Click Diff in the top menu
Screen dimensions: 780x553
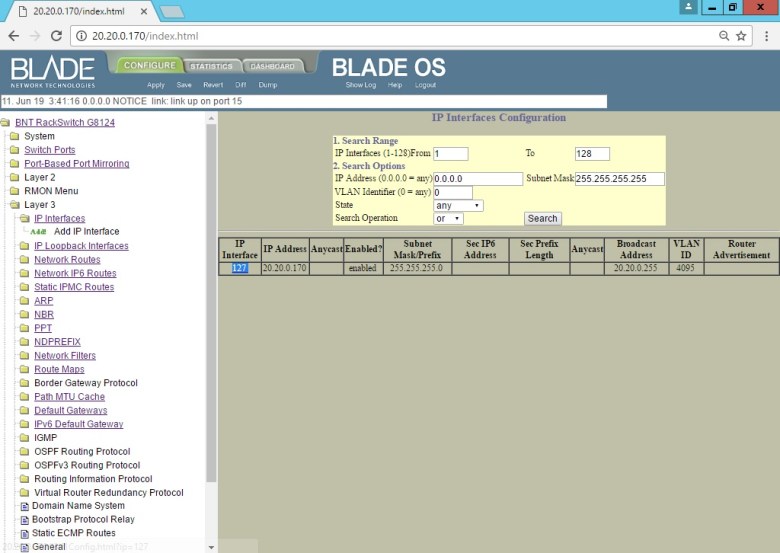241,85
